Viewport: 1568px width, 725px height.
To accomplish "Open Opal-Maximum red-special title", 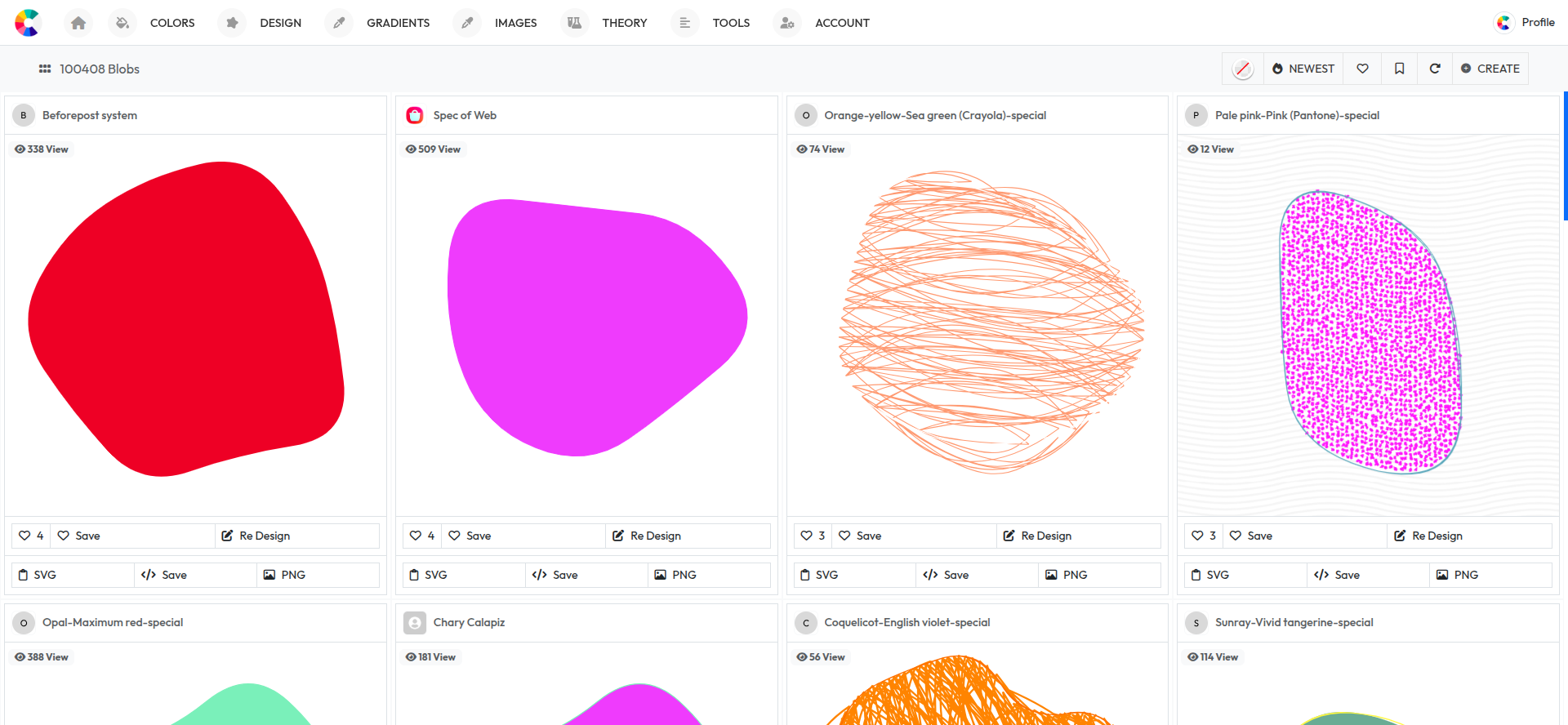I will pos(113,622).
